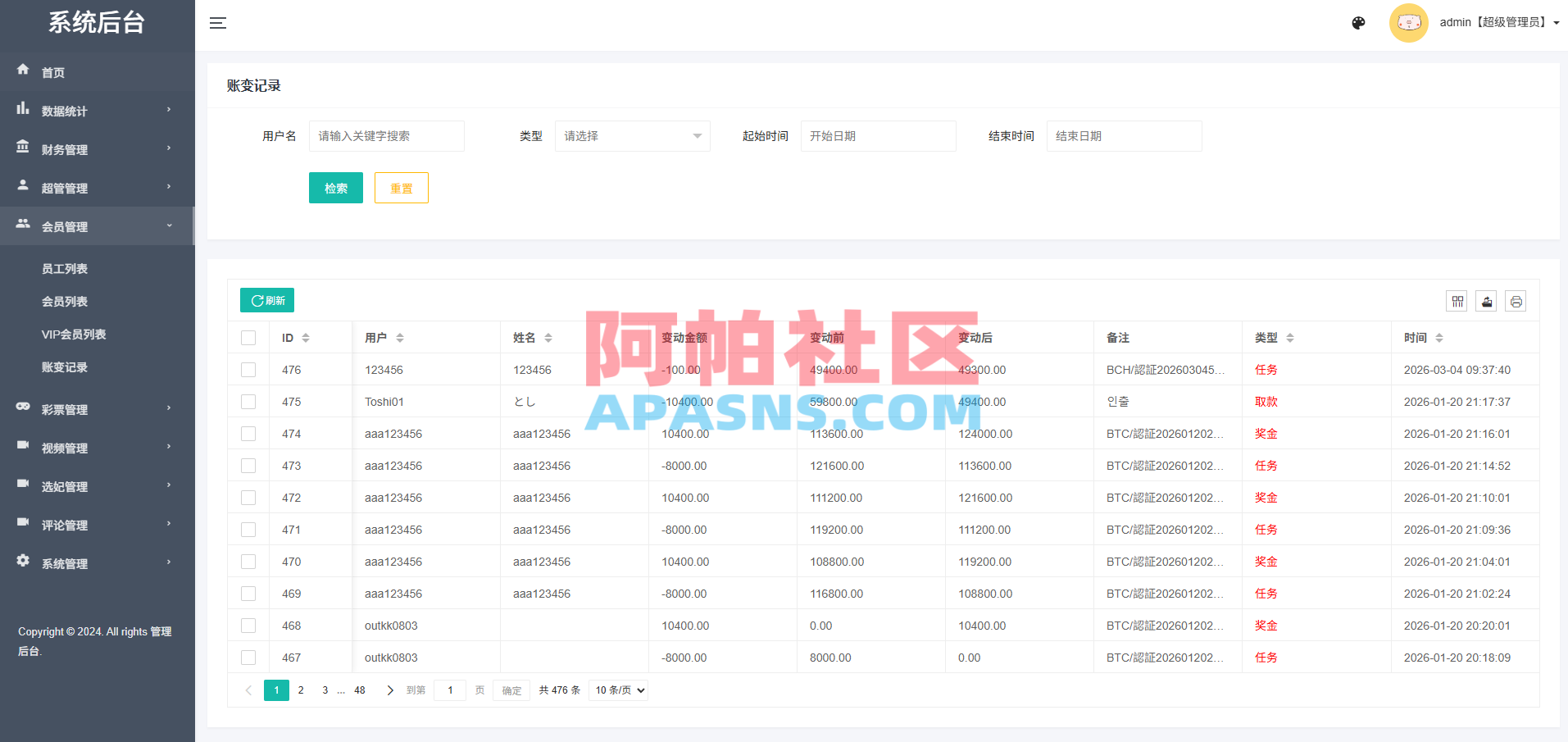Open VIP会员列表 in the sidebar

click(x=74, y=335)
